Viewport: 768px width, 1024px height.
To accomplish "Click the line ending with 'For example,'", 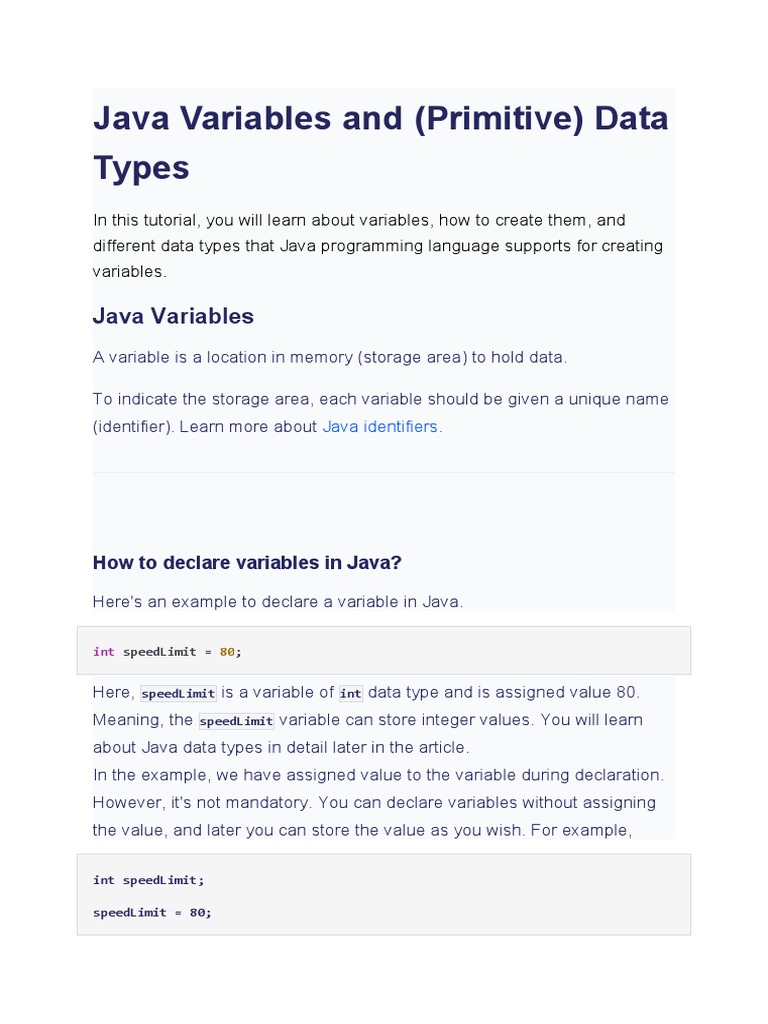I will point(362,829).
